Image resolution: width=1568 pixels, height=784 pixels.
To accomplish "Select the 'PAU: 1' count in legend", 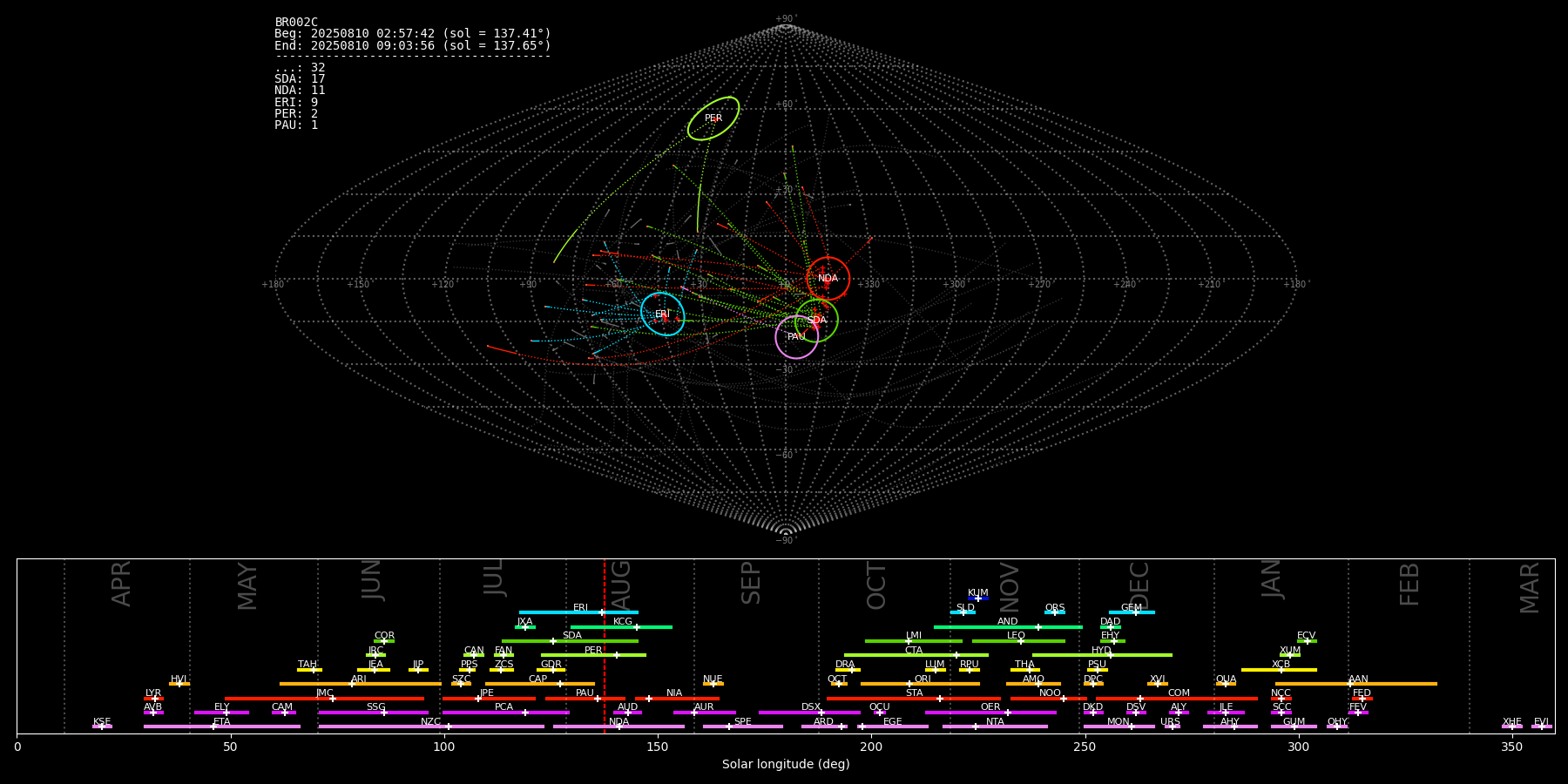I will pyautogui.click(x=296, y=125).
